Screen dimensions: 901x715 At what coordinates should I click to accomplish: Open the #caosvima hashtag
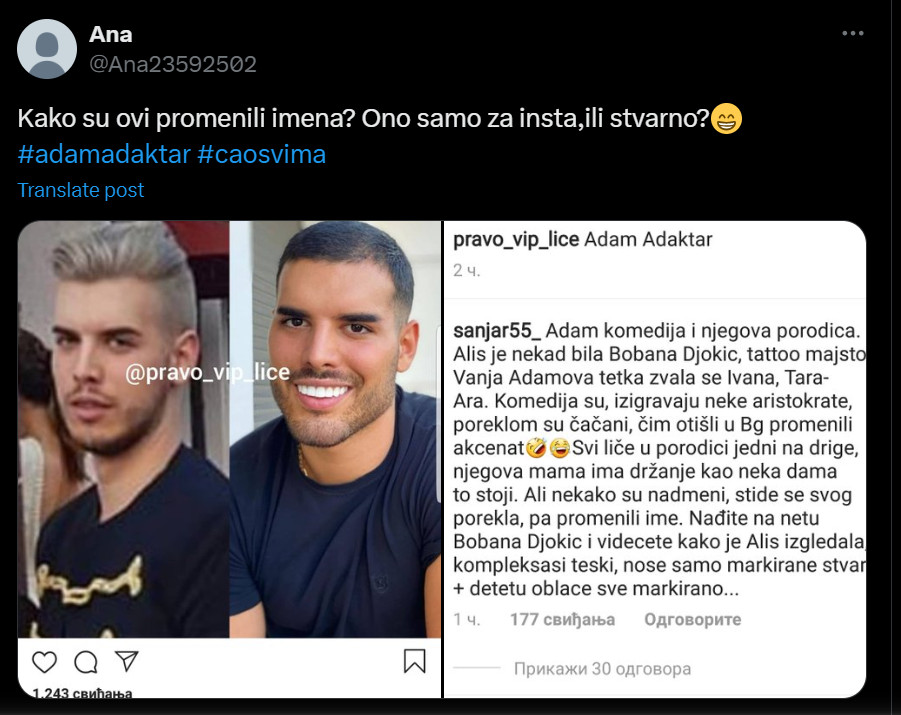tap(261, 154)
